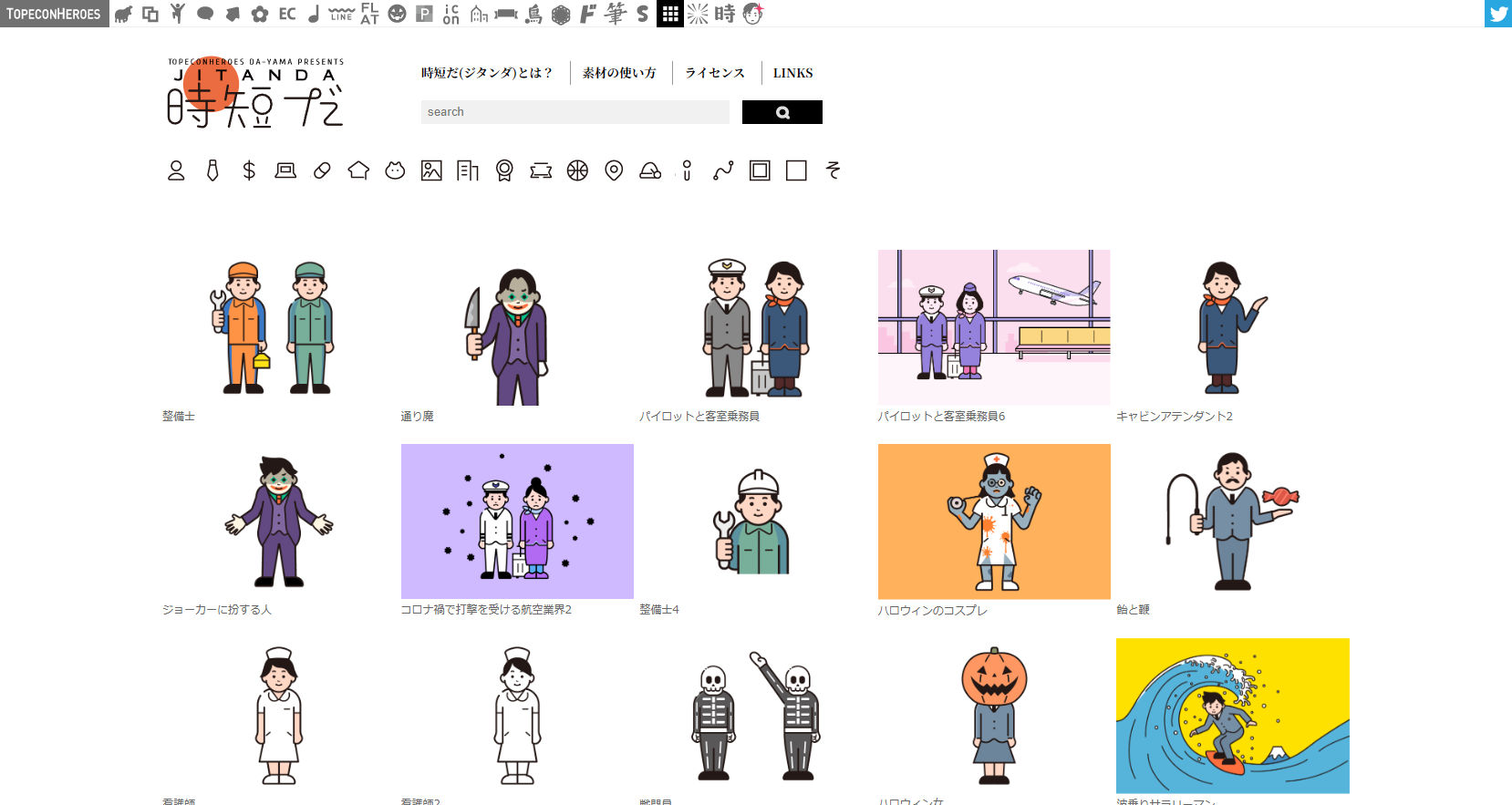This screenshot has height=805, width=1512.
Task: Open the flower icon in top bar
Action: [x=260, y=14]
